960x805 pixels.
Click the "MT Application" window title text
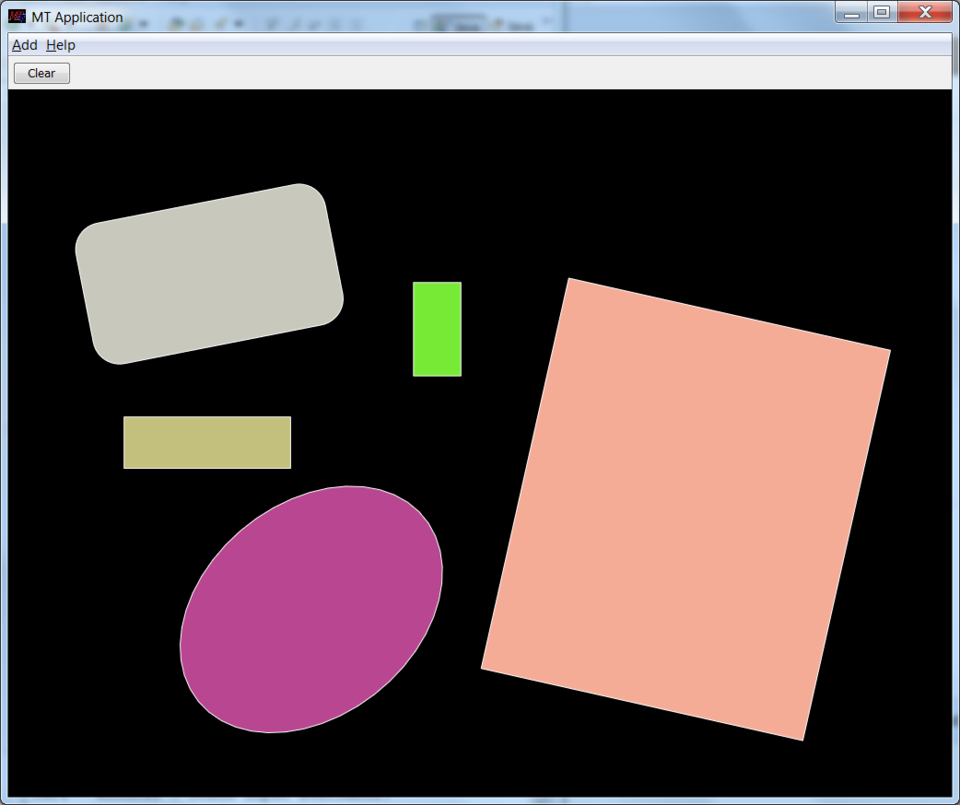pos(77,17)
